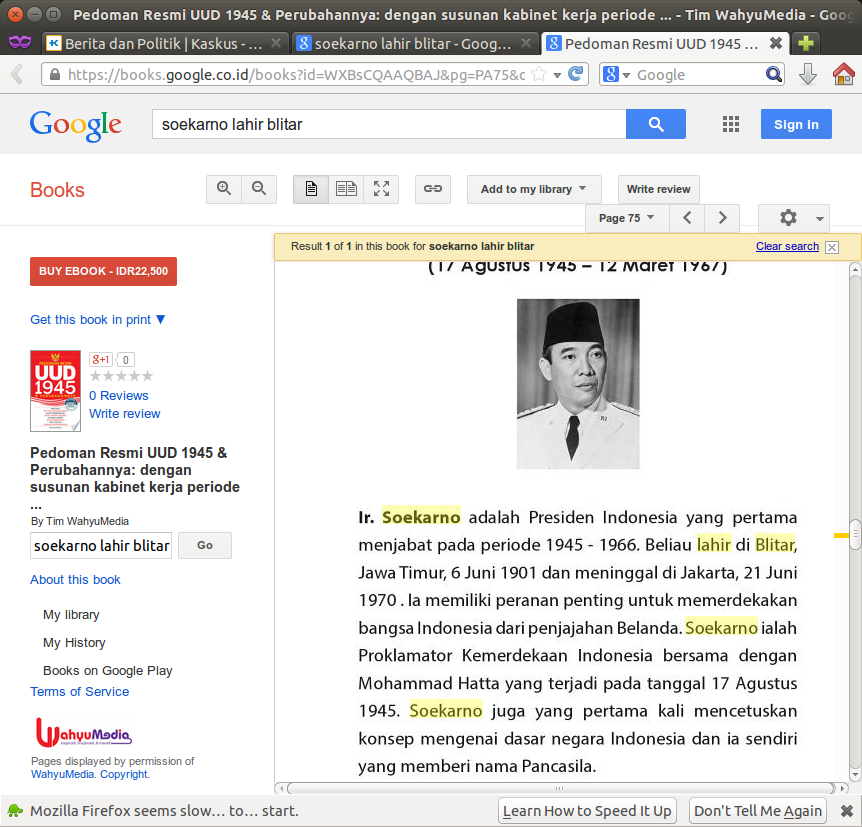Switch to two-page view
The width and height of the screenshot is (862, 827).
pos(346,189)
